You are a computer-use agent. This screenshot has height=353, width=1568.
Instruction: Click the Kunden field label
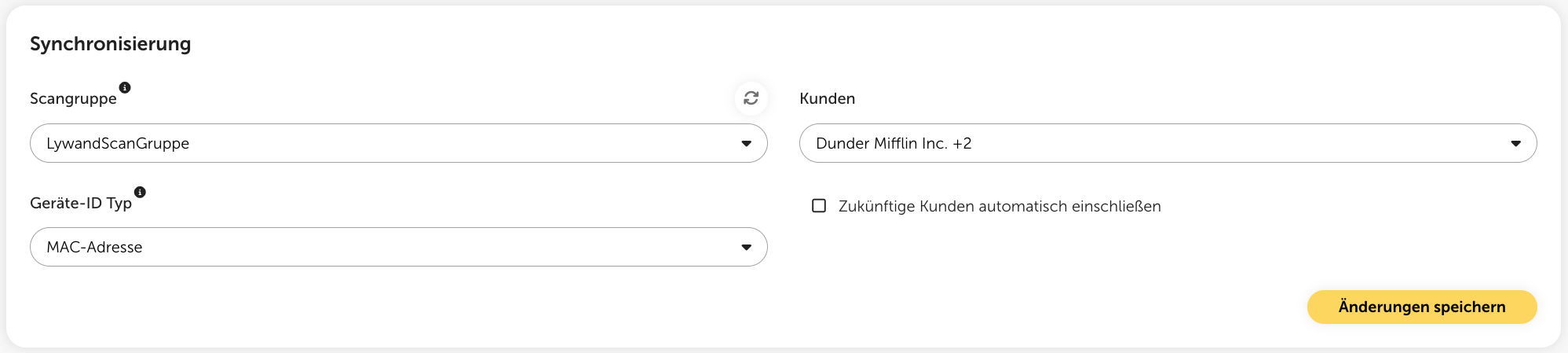click(828, 98)
